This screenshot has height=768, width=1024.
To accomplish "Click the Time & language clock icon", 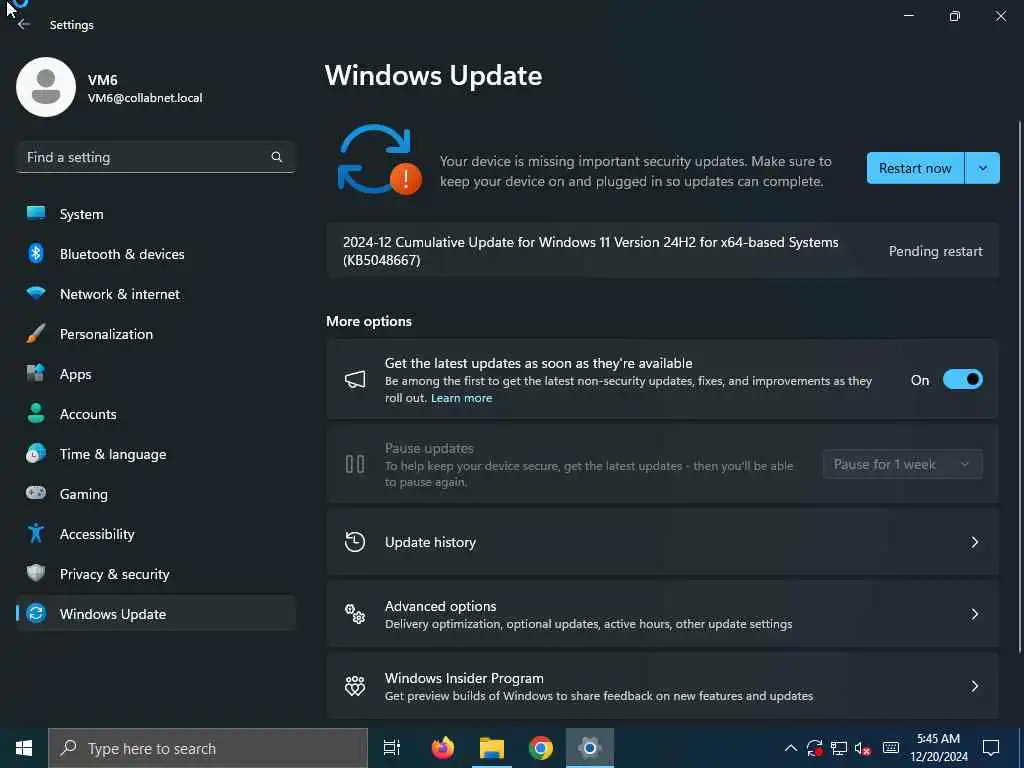I will [x=36, y=453].
